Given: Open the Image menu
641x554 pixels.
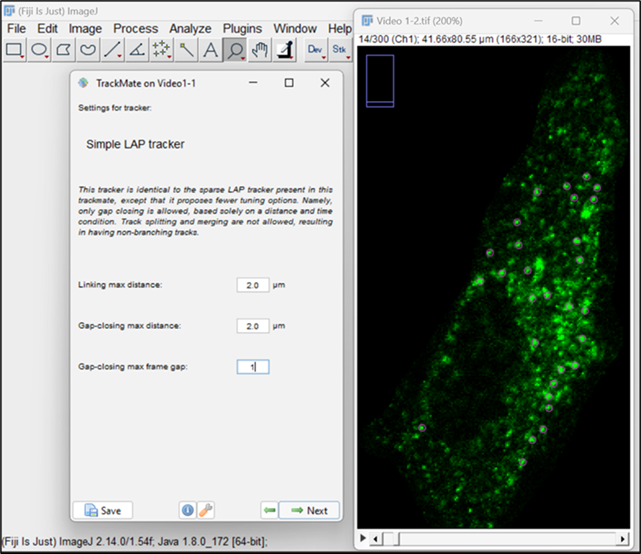Looking at the screenshot, I should (85, 29).
